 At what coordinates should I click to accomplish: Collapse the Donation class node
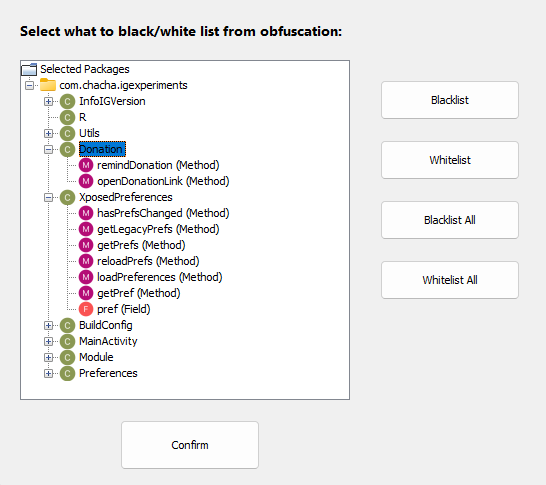tap(48, 149)
